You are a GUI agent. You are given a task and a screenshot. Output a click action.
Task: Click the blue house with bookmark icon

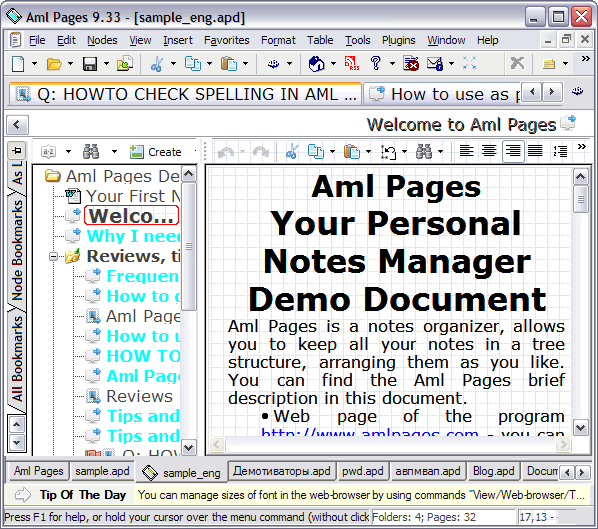(x=317, y=63)
